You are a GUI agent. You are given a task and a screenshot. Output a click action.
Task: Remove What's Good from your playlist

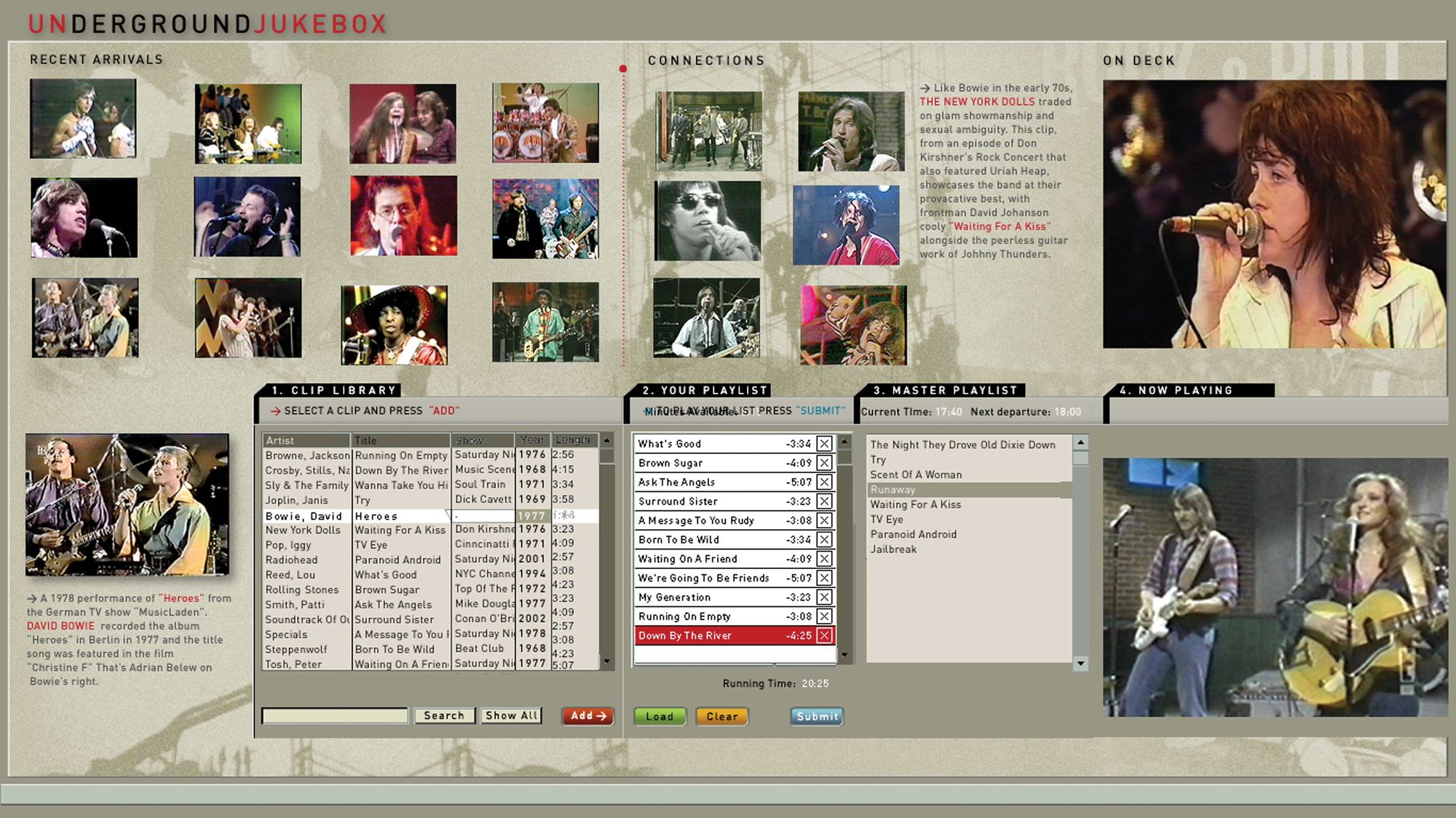(824, 444)
